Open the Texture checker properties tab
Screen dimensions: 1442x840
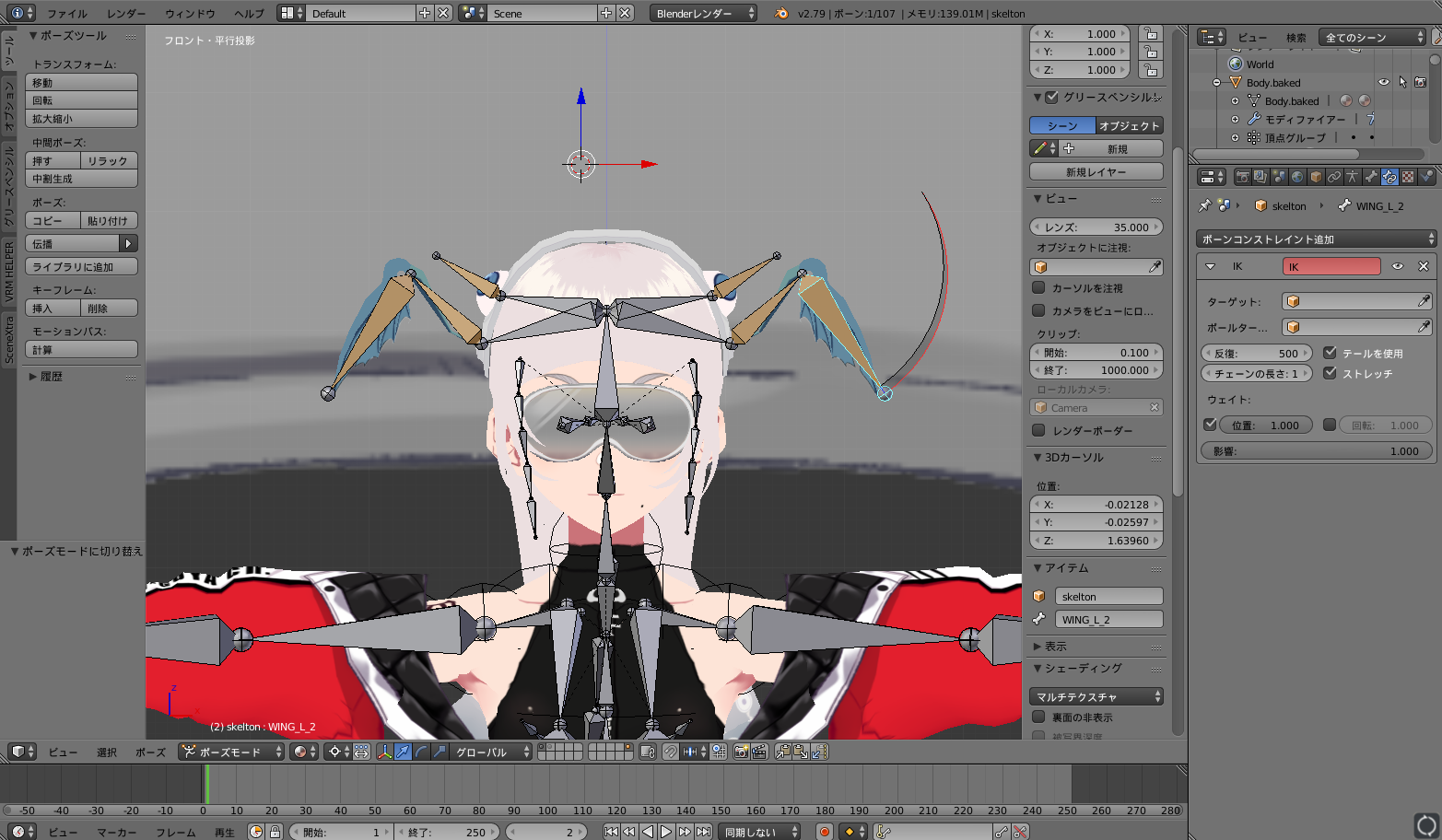point(1408,177)
